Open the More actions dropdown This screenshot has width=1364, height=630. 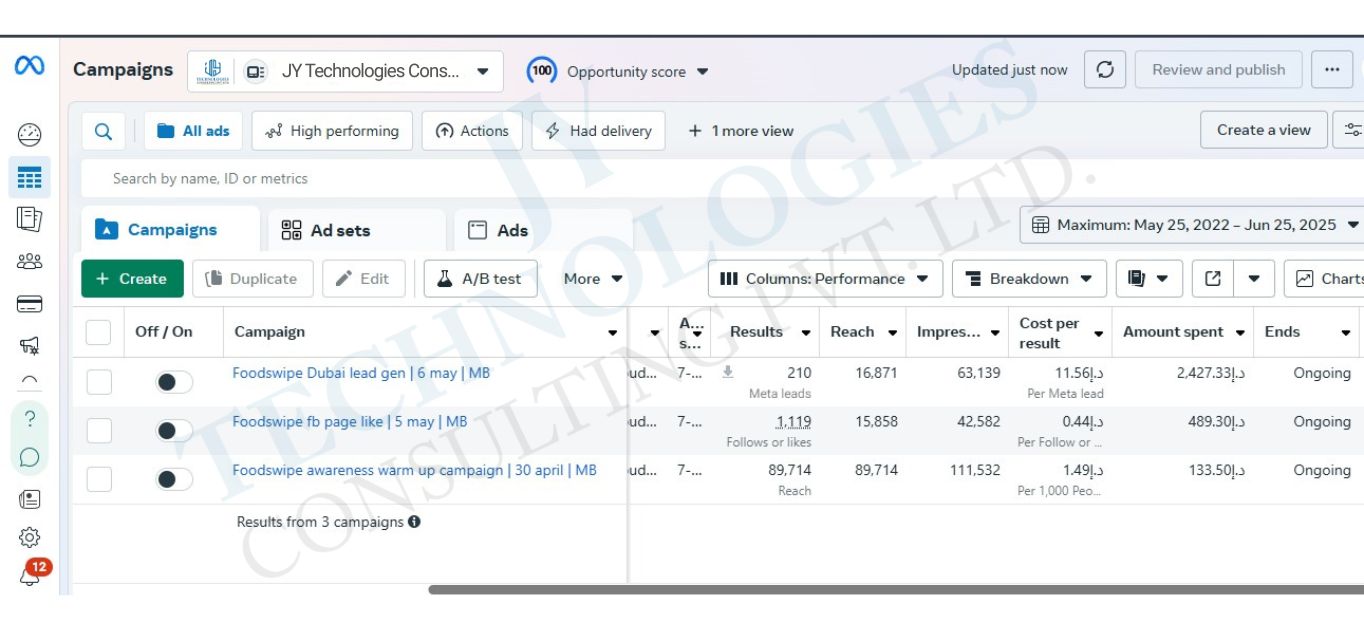click(593, 279)
